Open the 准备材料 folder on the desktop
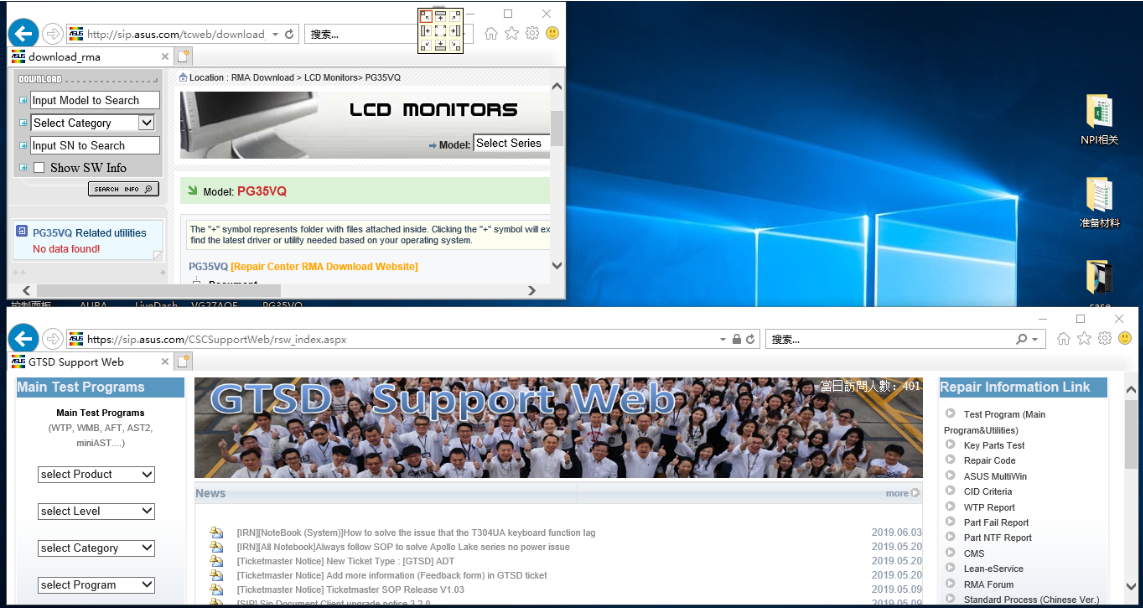 [x=1099, y=203]
